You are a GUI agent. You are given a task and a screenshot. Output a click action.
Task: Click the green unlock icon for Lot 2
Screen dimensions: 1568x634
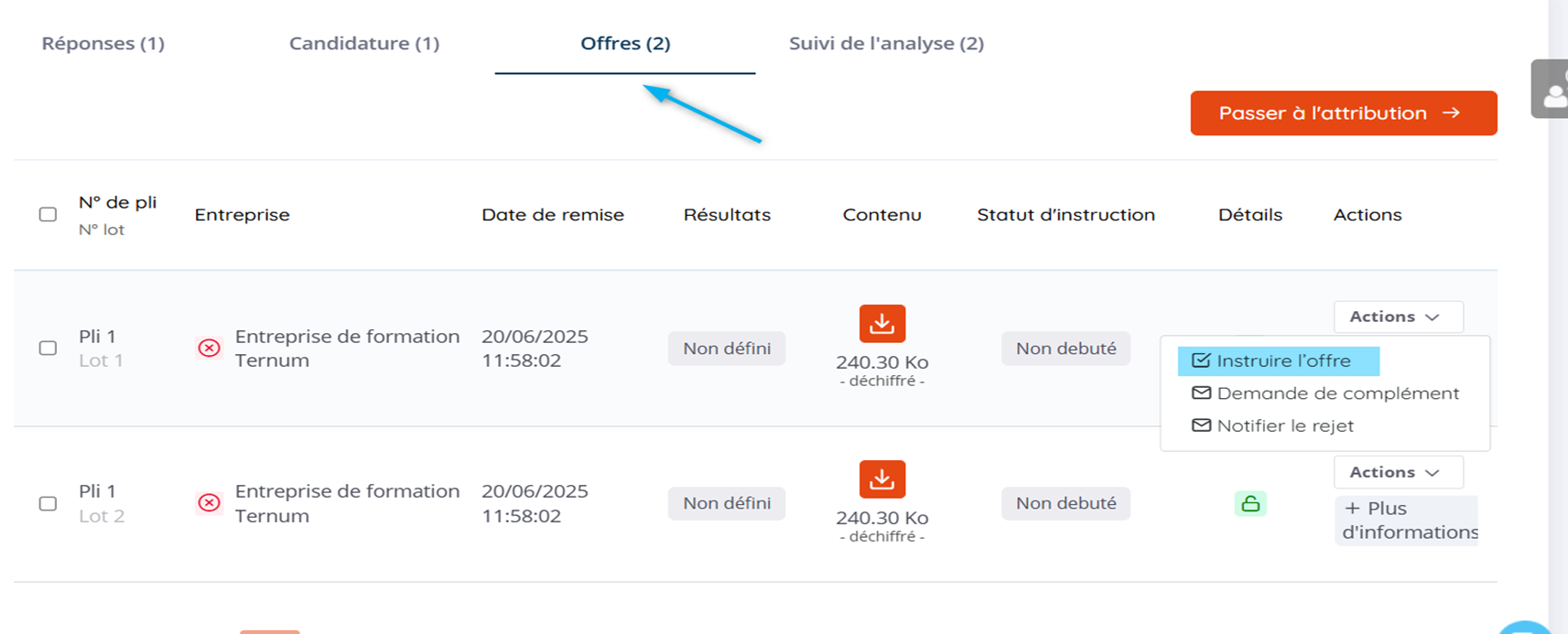point(1250,503)
